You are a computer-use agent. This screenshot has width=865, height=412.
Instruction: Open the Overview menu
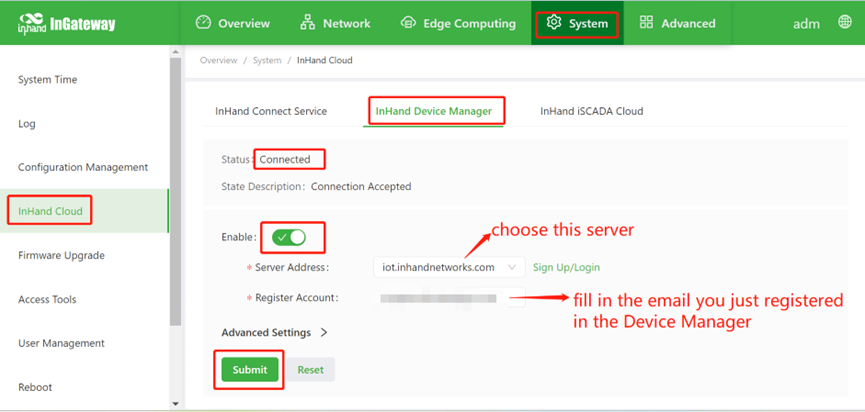click(233, 23)
